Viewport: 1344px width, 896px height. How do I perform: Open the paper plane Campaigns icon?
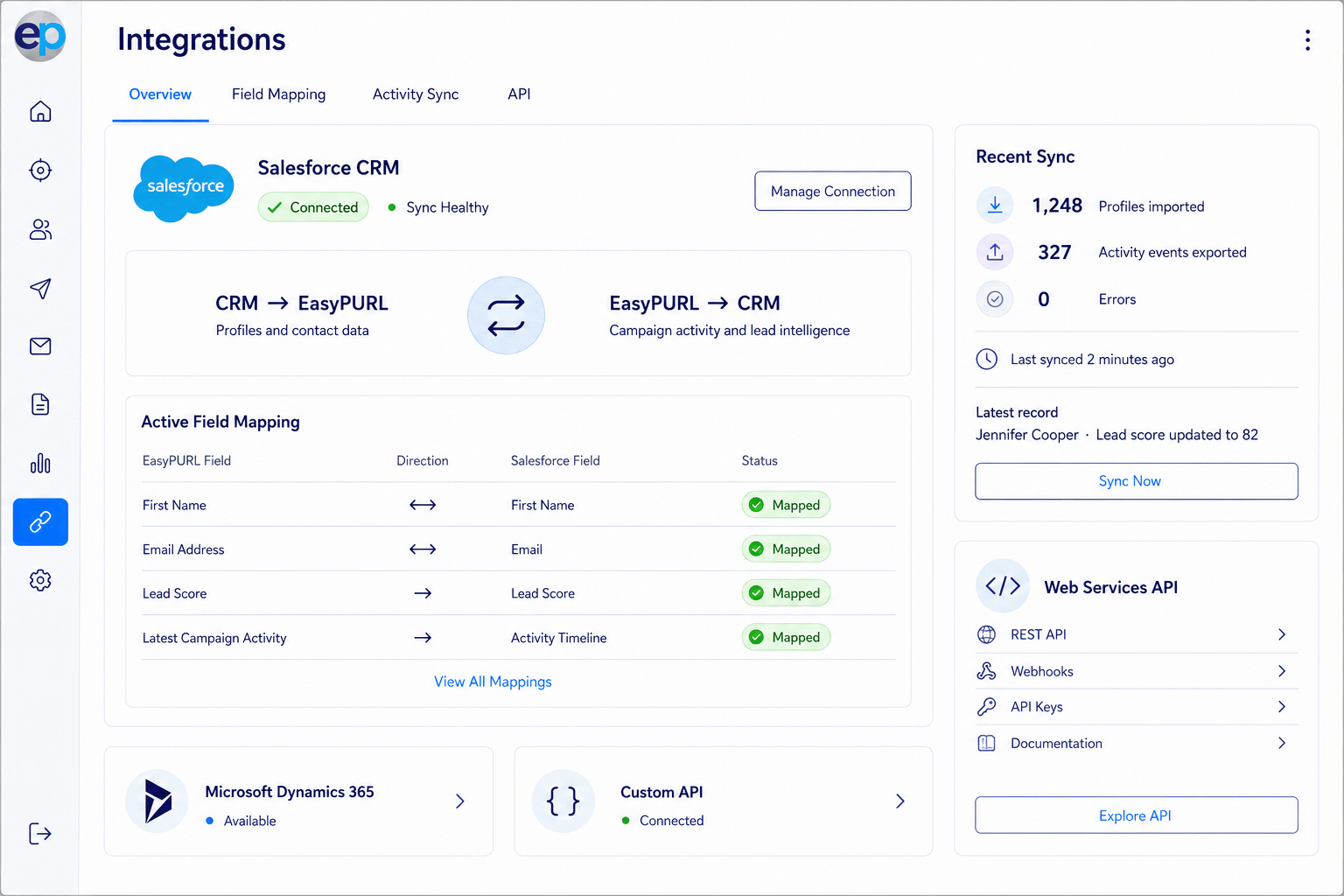40,288
